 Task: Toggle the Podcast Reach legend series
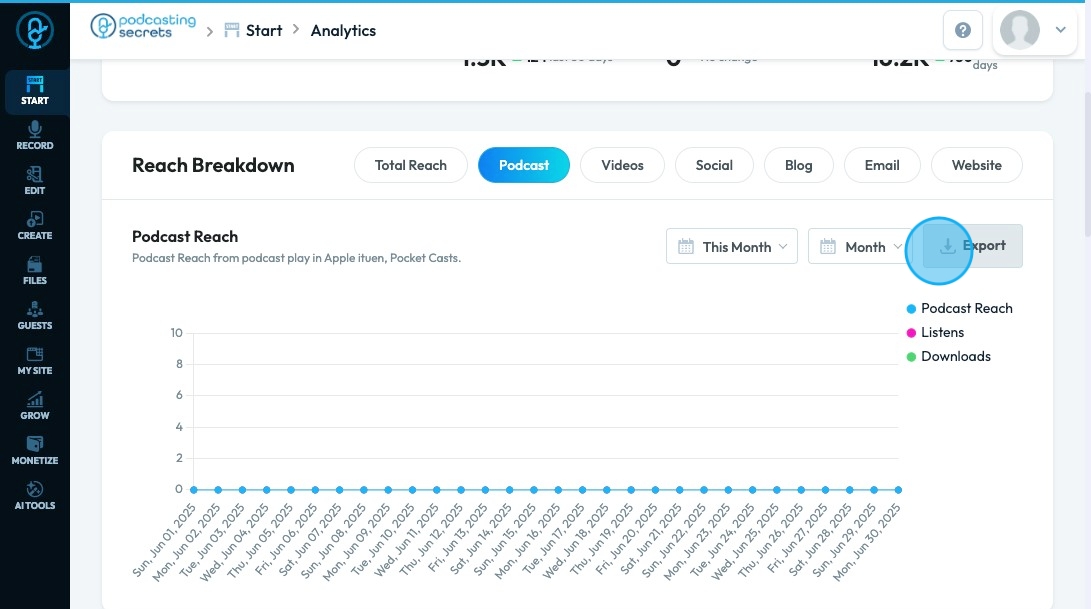(x=959, y=308)
